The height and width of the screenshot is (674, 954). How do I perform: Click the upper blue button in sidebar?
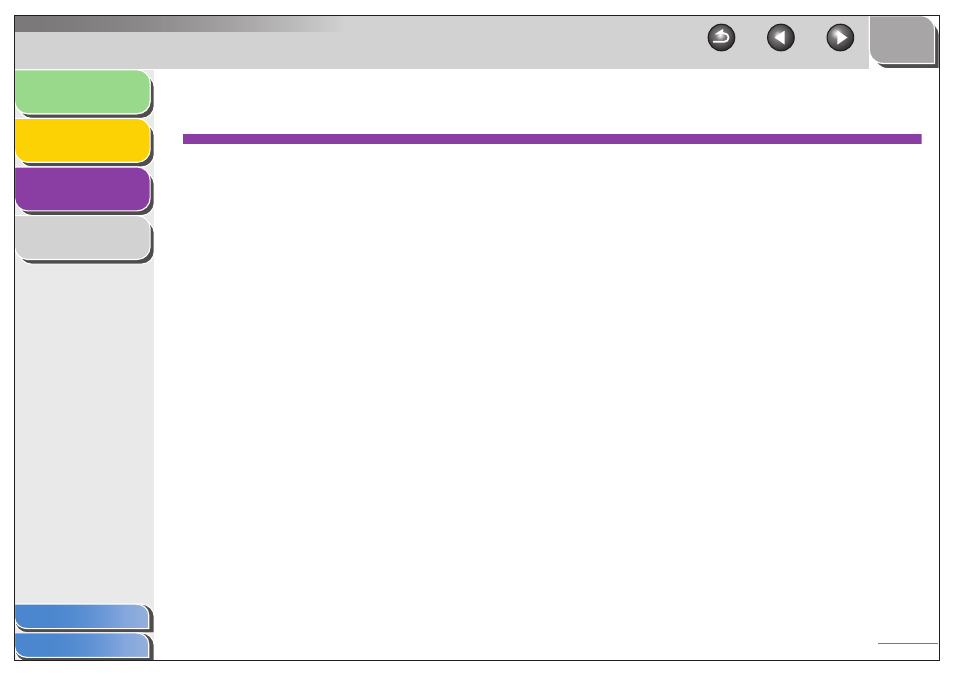82,617
